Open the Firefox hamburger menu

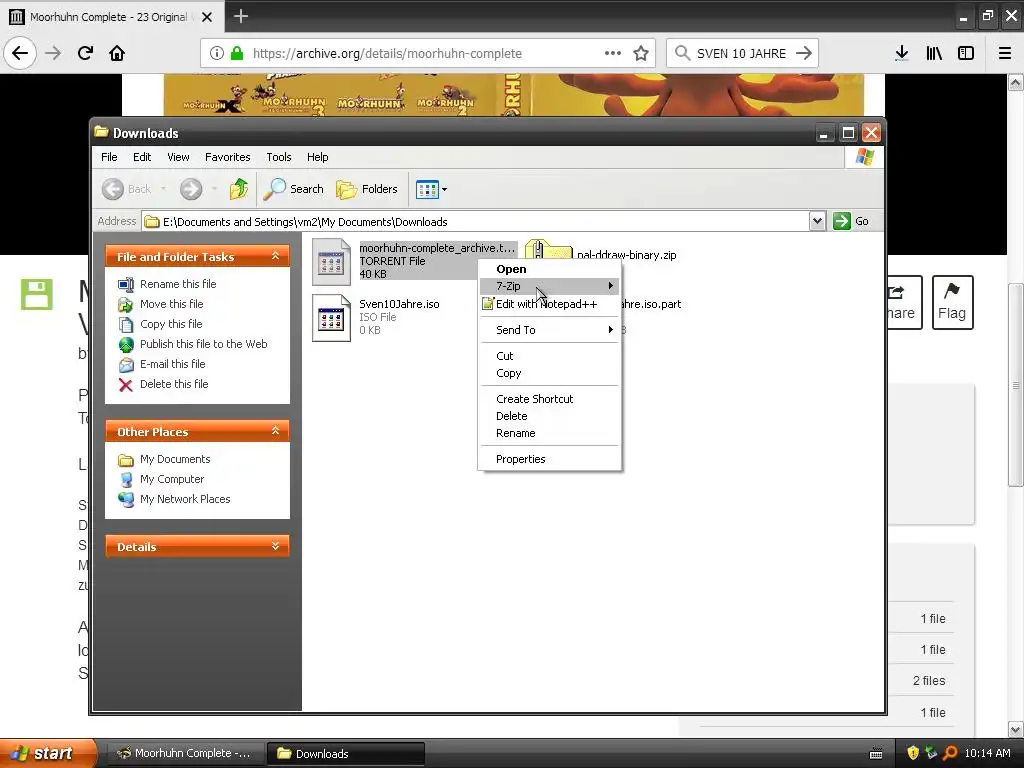click(x=1005, y=53)
